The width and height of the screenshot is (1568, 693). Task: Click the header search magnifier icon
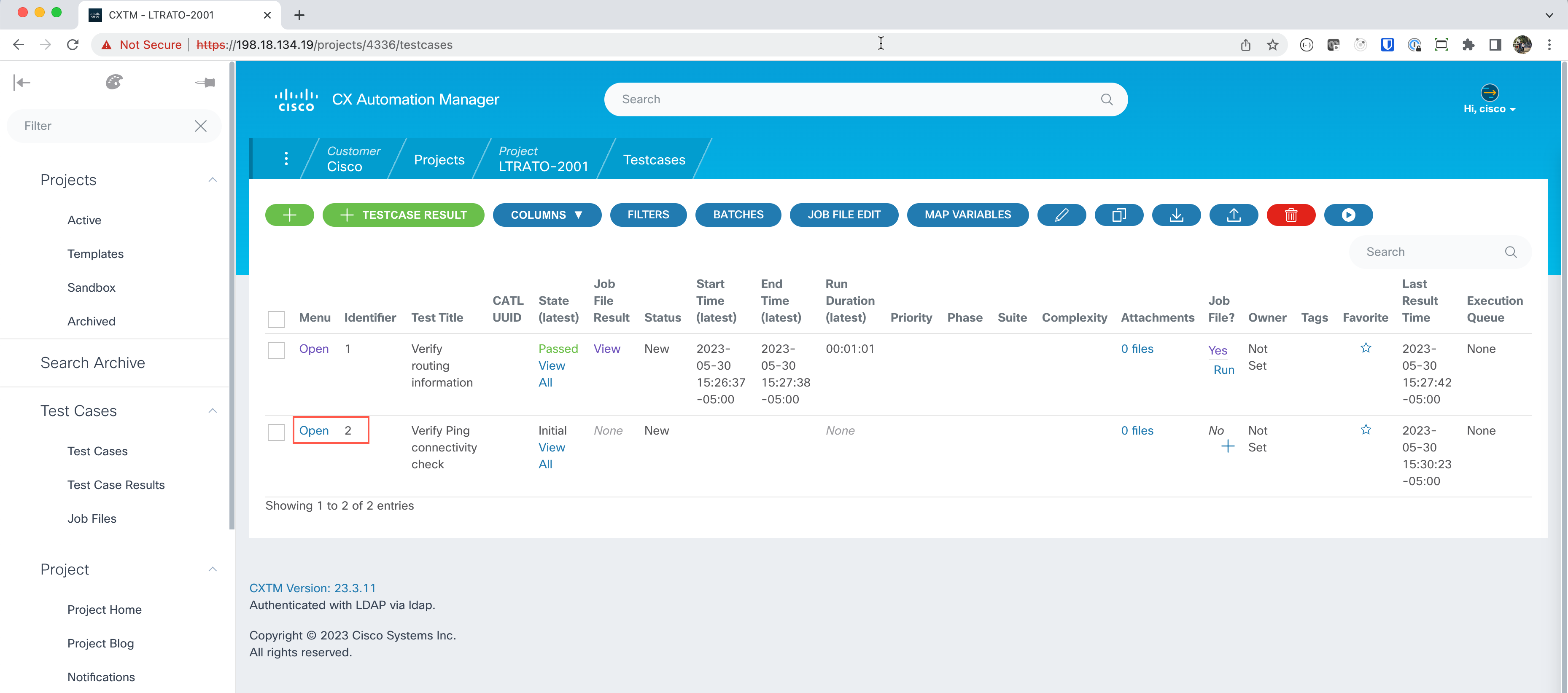click(x=1107, y=100)
